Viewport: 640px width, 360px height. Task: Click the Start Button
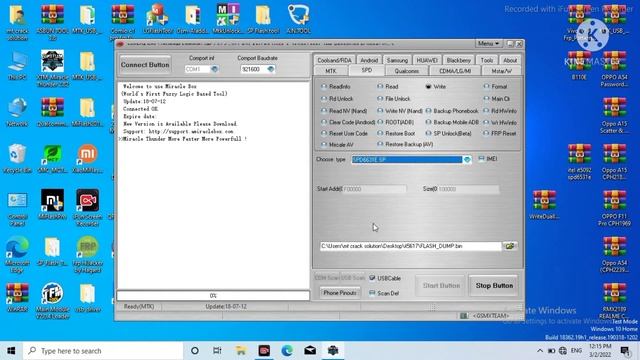(441, 286)
